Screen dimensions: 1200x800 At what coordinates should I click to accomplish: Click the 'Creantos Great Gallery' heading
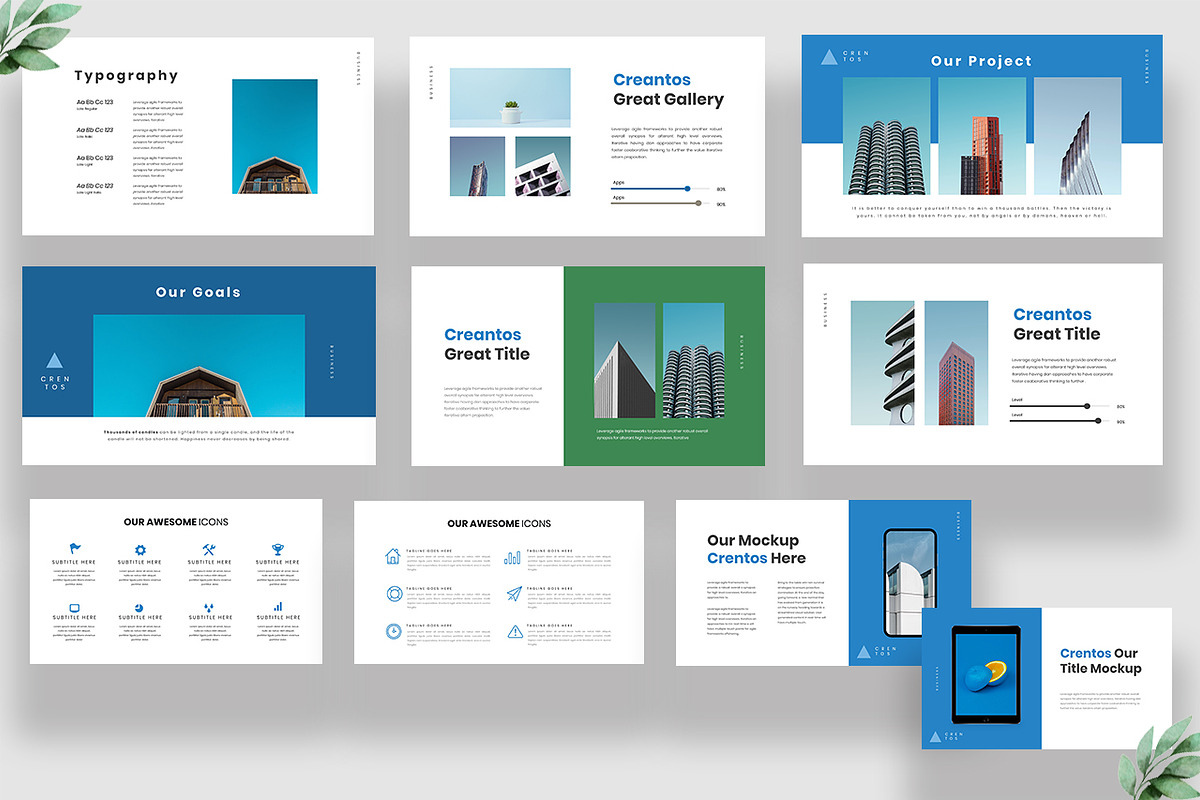tap(668, 90)
